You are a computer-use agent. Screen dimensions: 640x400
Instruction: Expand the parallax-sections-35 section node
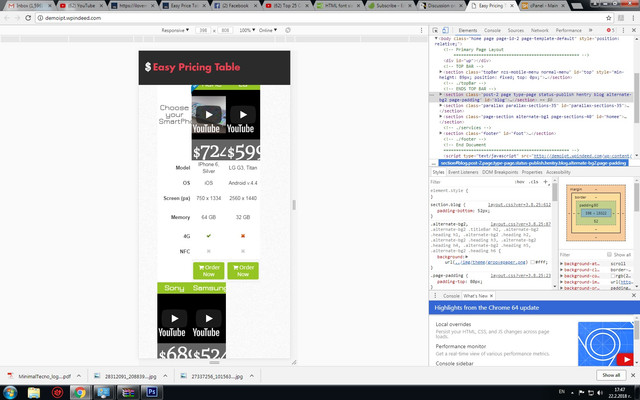click(441, 105)
